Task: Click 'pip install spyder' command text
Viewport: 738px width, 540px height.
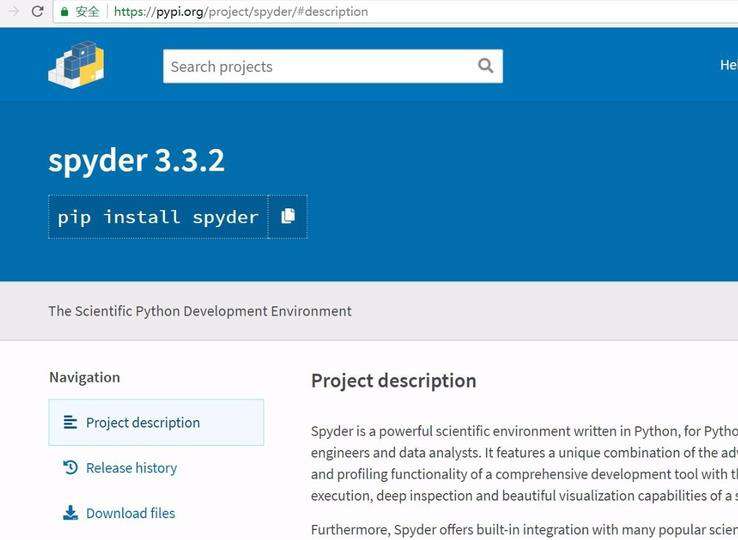Action: click(158, 217)
